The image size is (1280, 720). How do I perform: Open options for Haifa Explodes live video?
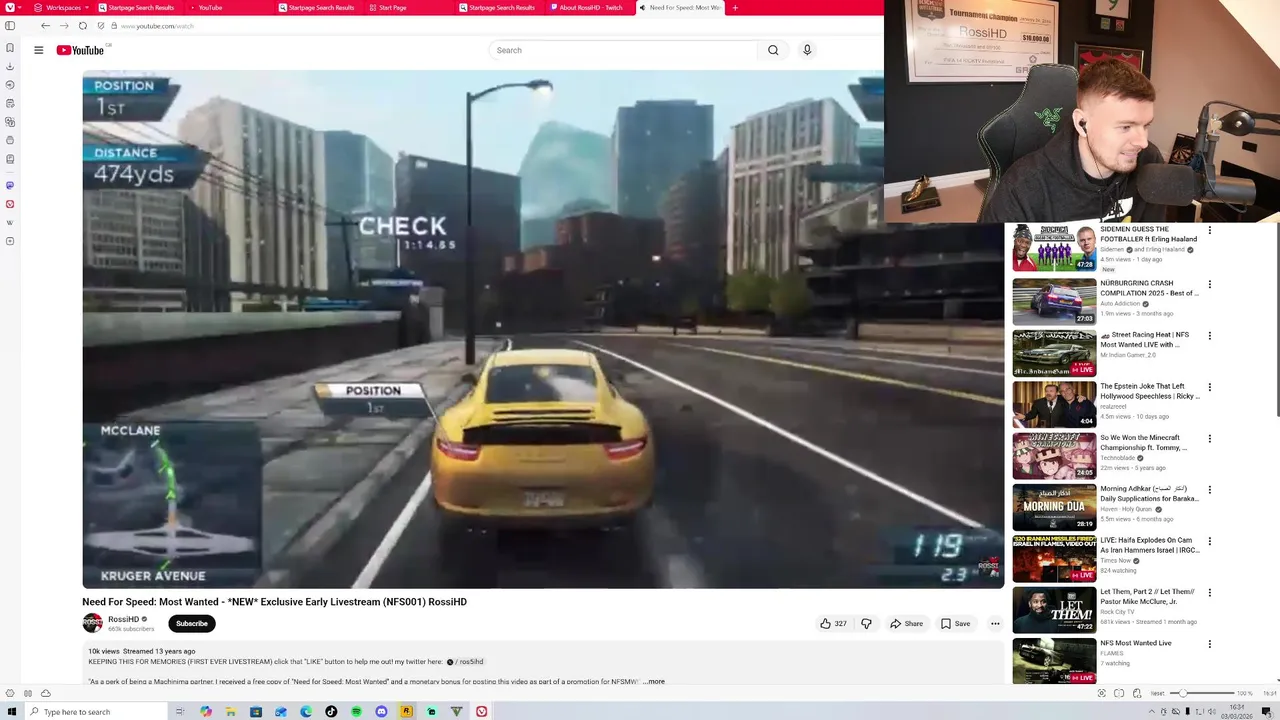pos(1209,541)
